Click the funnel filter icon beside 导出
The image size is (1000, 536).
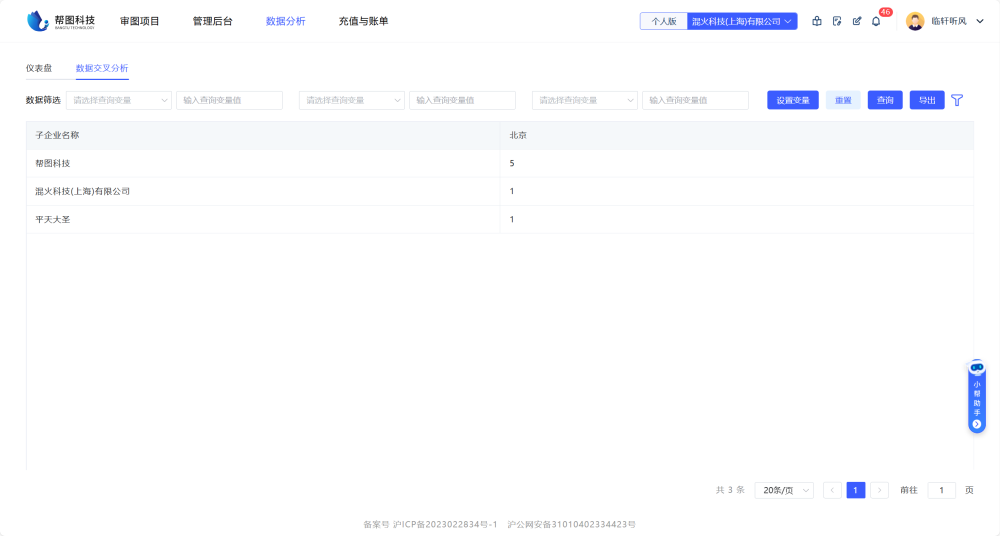[x=957, y=100]
